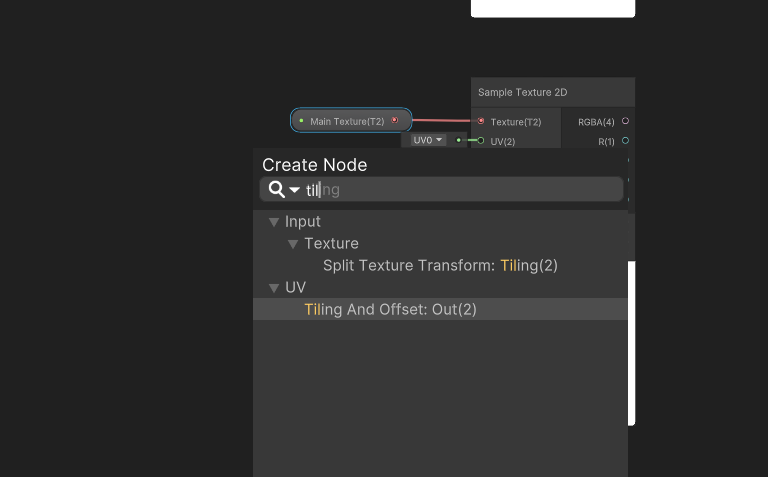Screen dimensions: 768x477
Task: Click the magnifying glass search icon
Action: pos(276,189)
